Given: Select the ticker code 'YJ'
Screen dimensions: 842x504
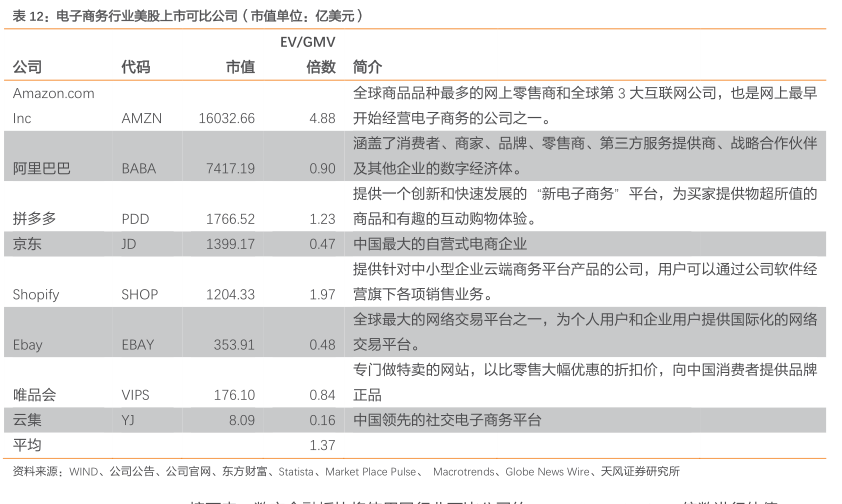Looking at the screenshot, I should pos(128,420).
